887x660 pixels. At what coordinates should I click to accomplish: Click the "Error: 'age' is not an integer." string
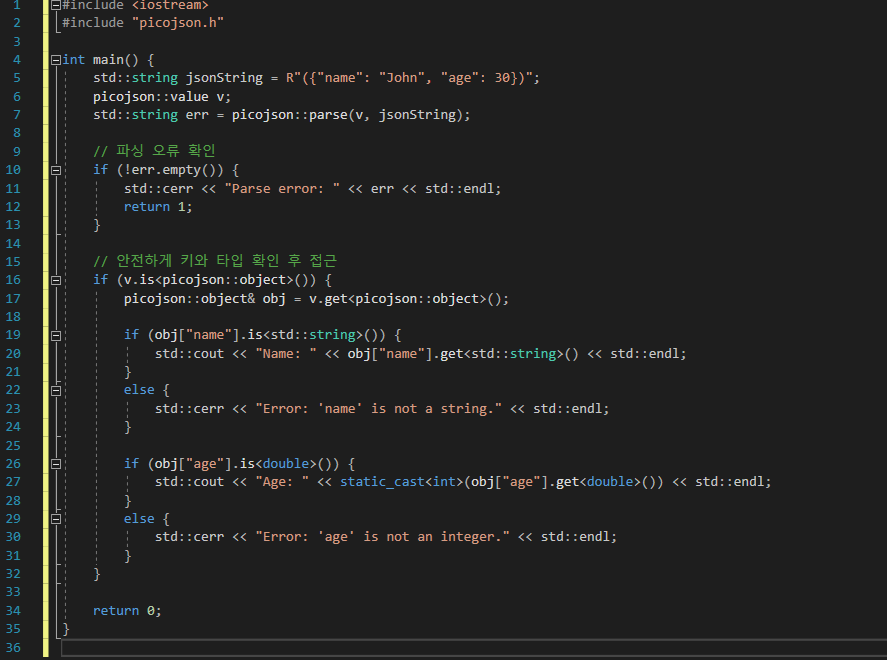tap(382, 537)
